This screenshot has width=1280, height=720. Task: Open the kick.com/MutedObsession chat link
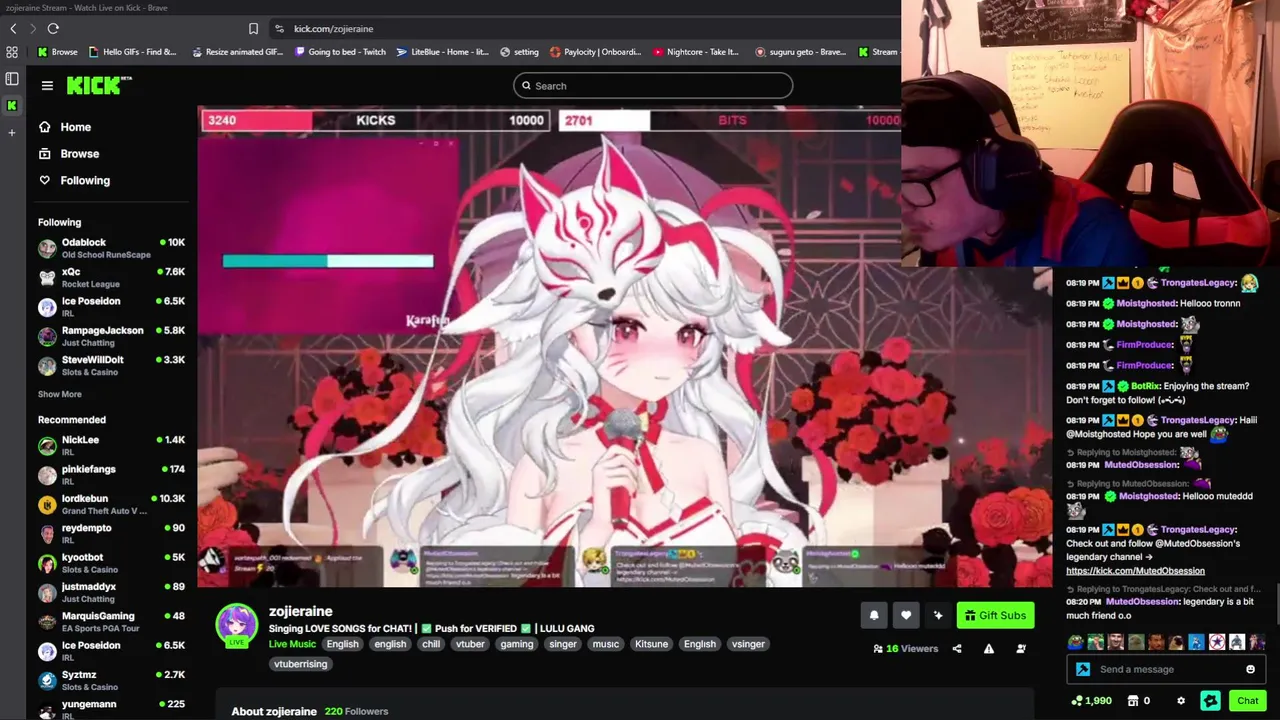1135,571
